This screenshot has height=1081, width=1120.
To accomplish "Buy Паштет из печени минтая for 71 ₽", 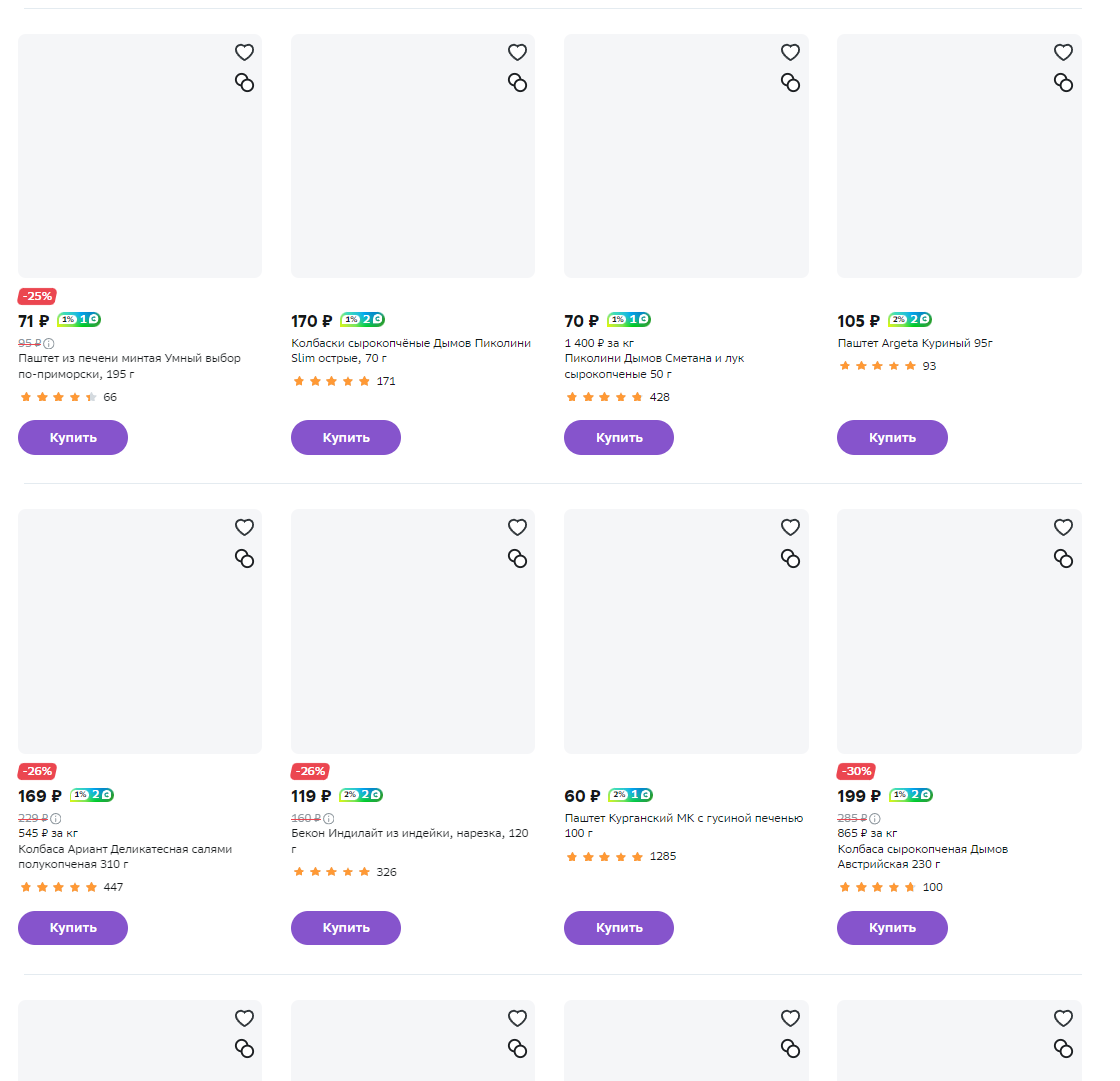I will 73,437.
